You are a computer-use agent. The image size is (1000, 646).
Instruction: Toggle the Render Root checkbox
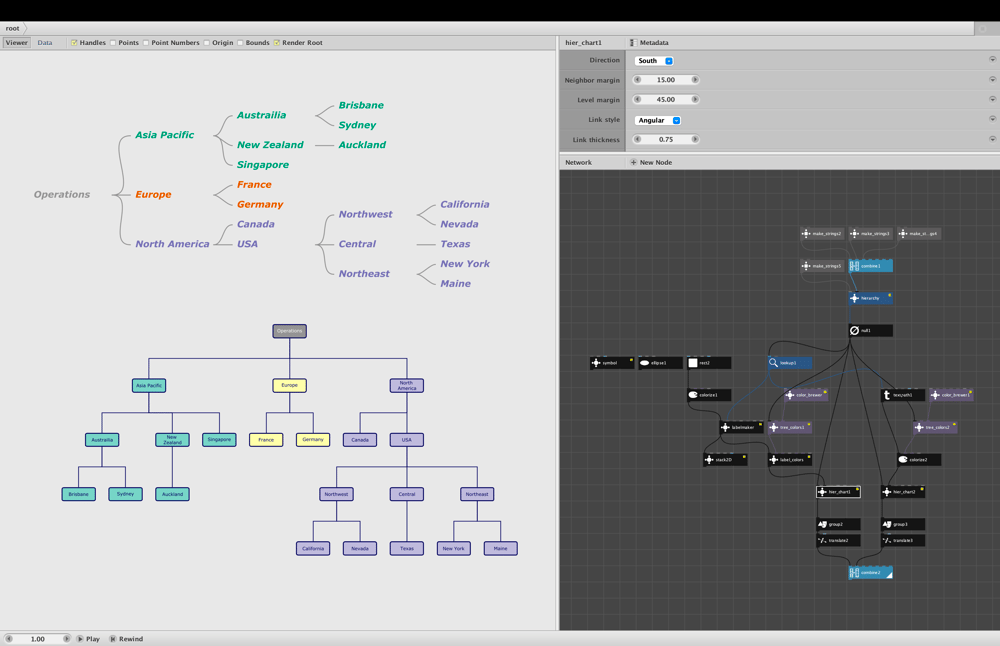point(277,43)
